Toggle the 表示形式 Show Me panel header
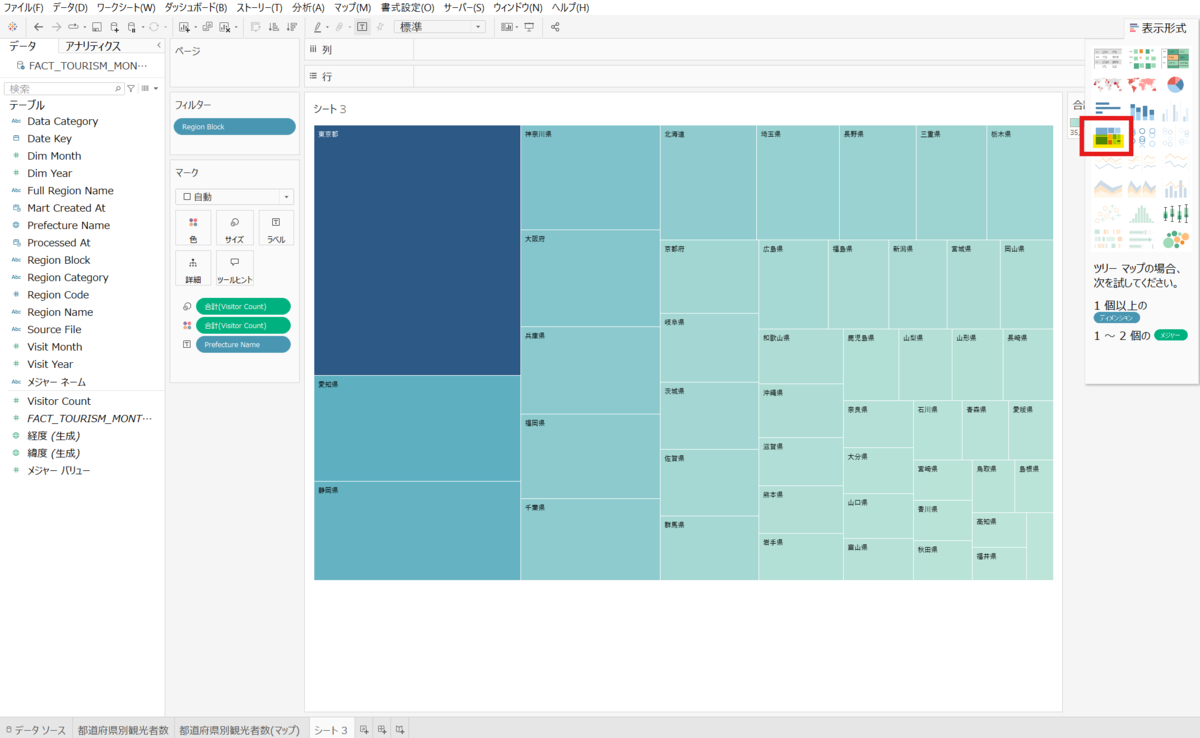Viewport: 1200px width, 738px height. [x=1157, y=28]
